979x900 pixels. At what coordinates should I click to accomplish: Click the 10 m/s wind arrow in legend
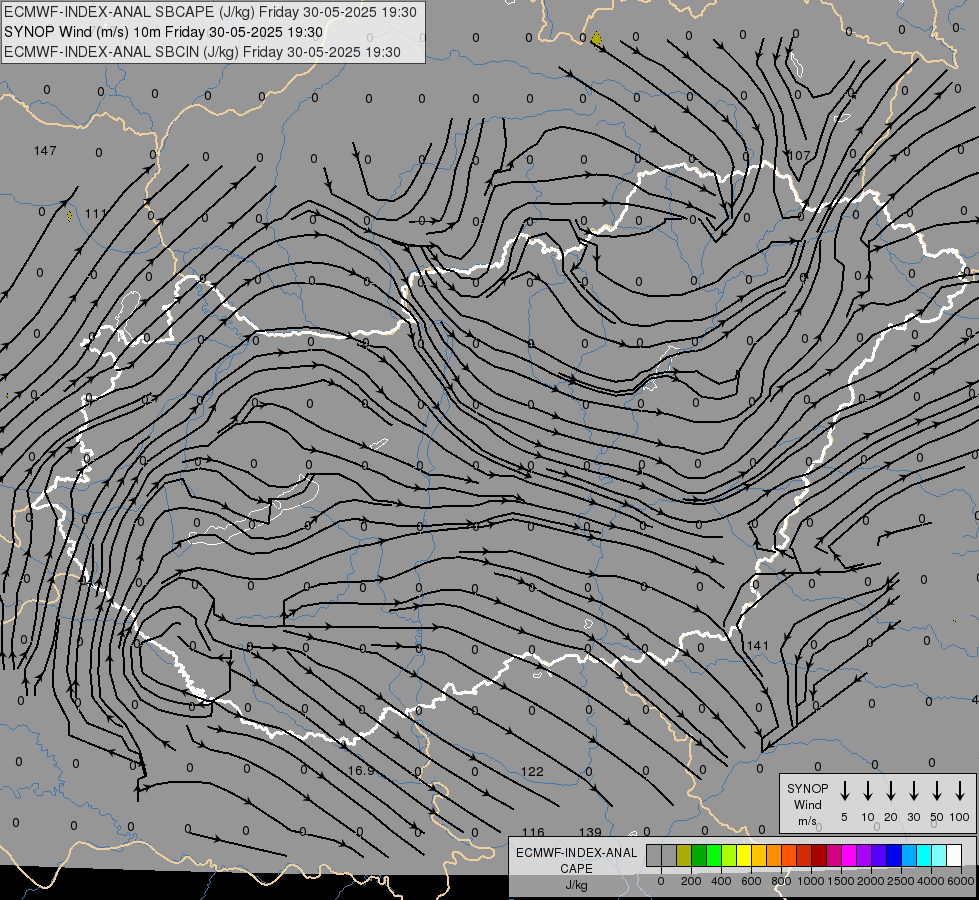[867, 791]
